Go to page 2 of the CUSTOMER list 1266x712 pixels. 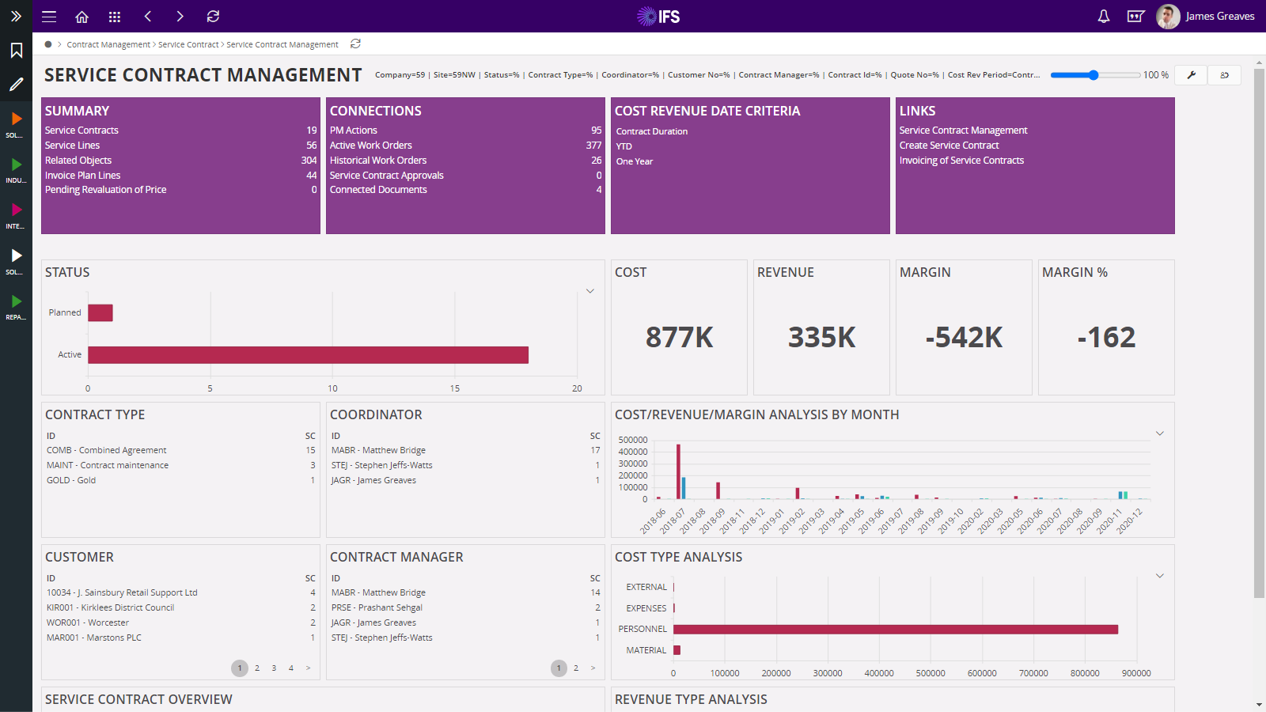[256, 668]
